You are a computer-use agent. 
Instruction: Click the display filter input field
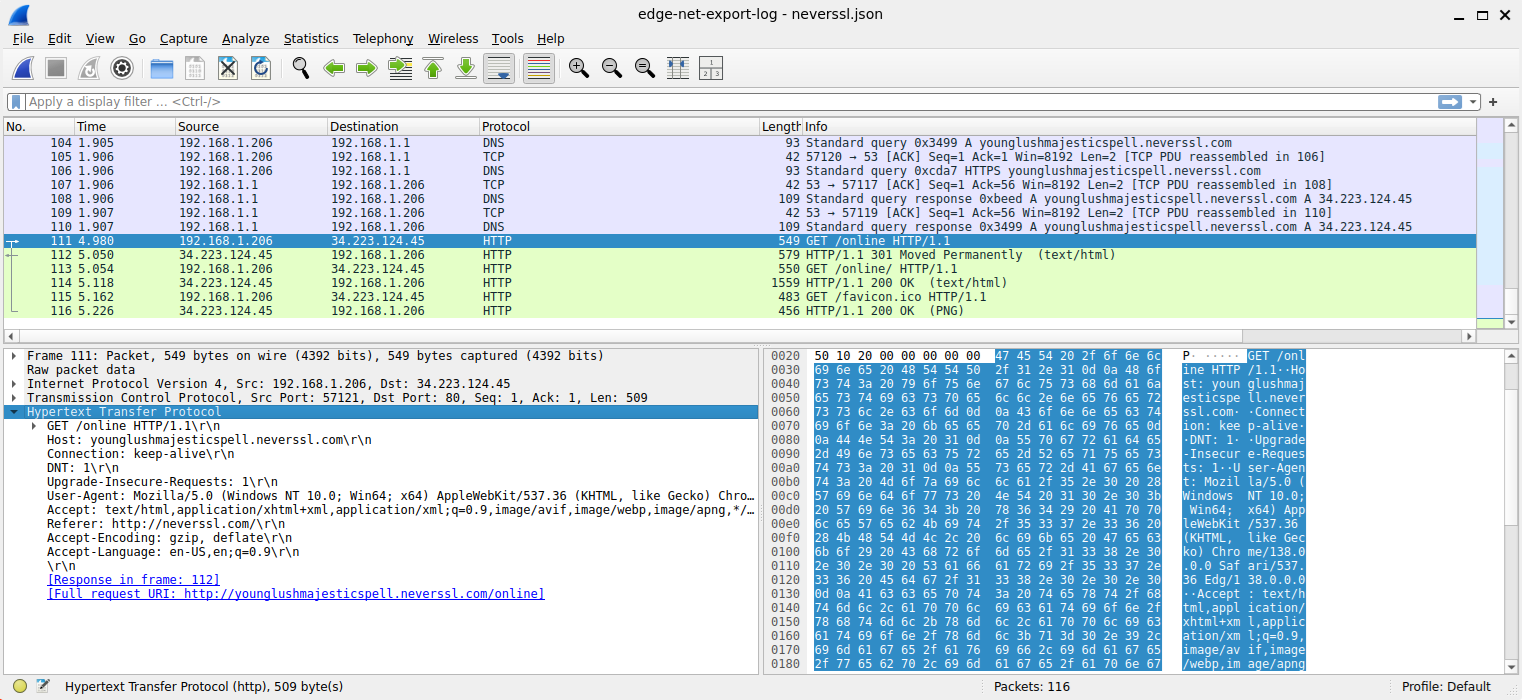point(730,102)
